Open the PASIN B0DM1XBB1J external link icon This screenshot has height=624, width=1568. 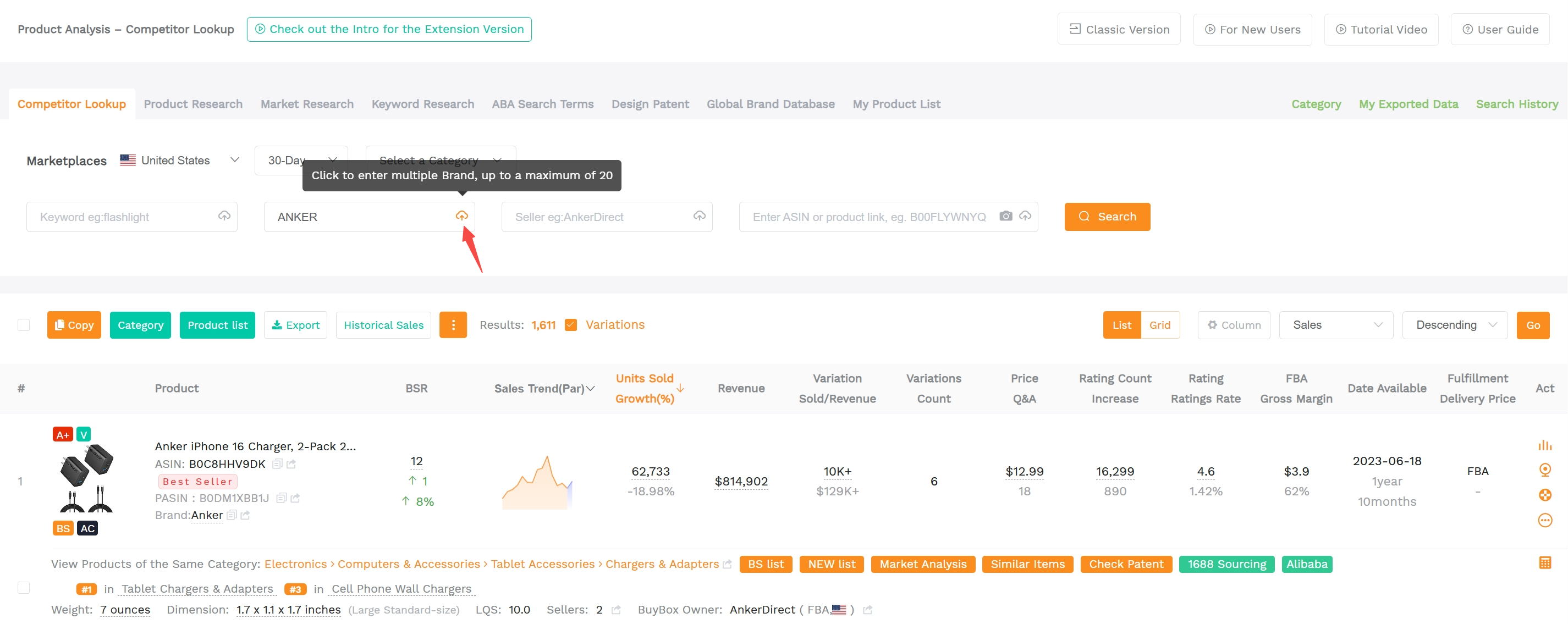click(295, 498)
